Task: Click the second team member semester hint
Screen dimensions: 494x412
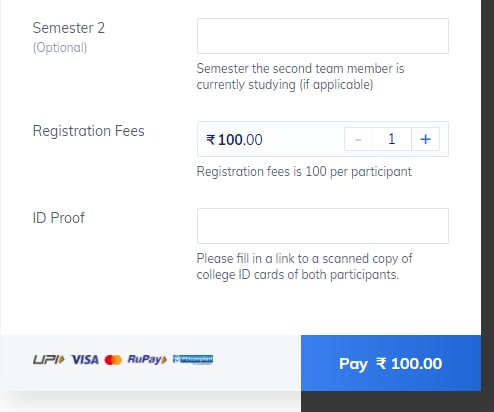Action: (x=300, y=76)
